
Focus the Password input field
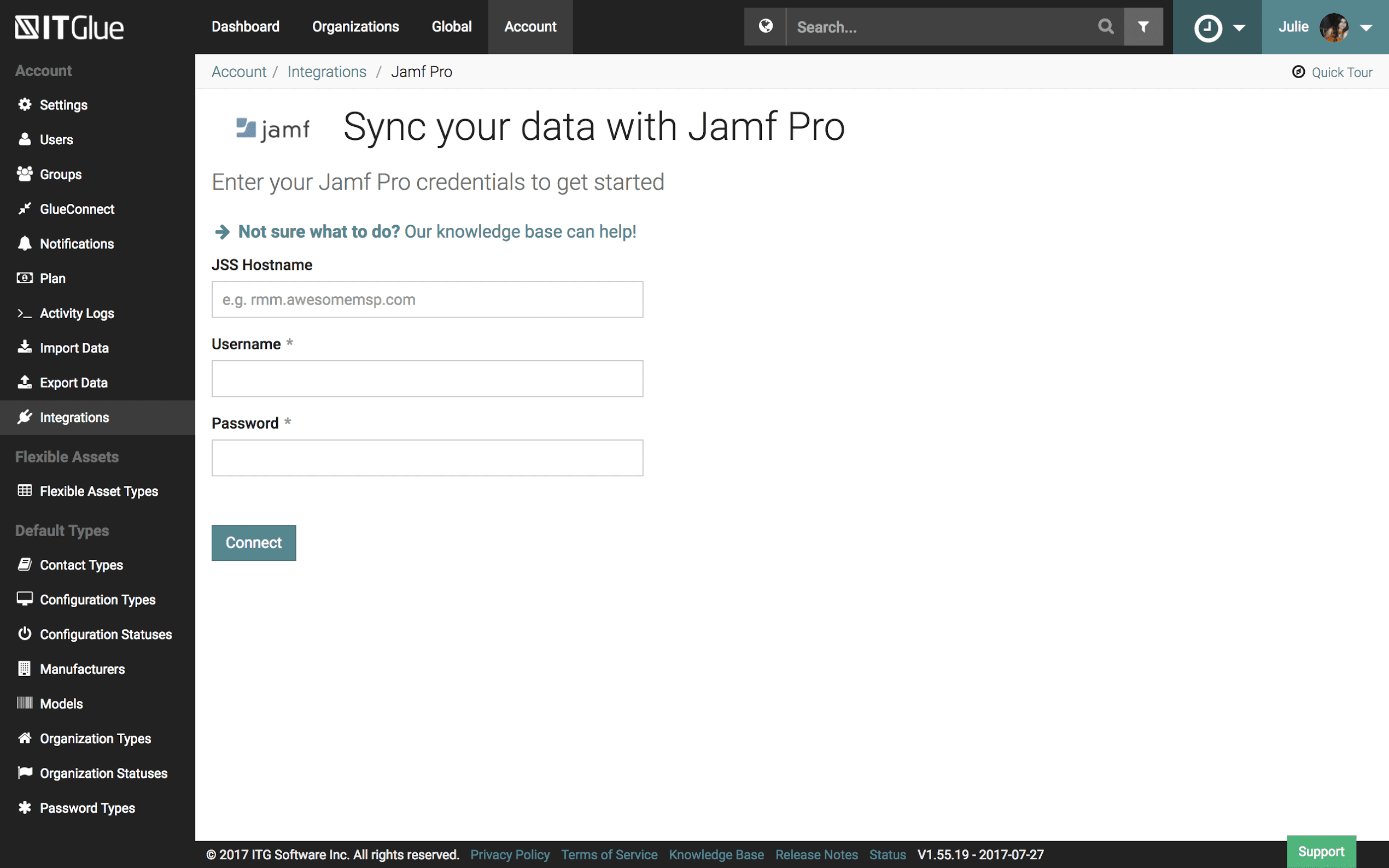(427, 458)
